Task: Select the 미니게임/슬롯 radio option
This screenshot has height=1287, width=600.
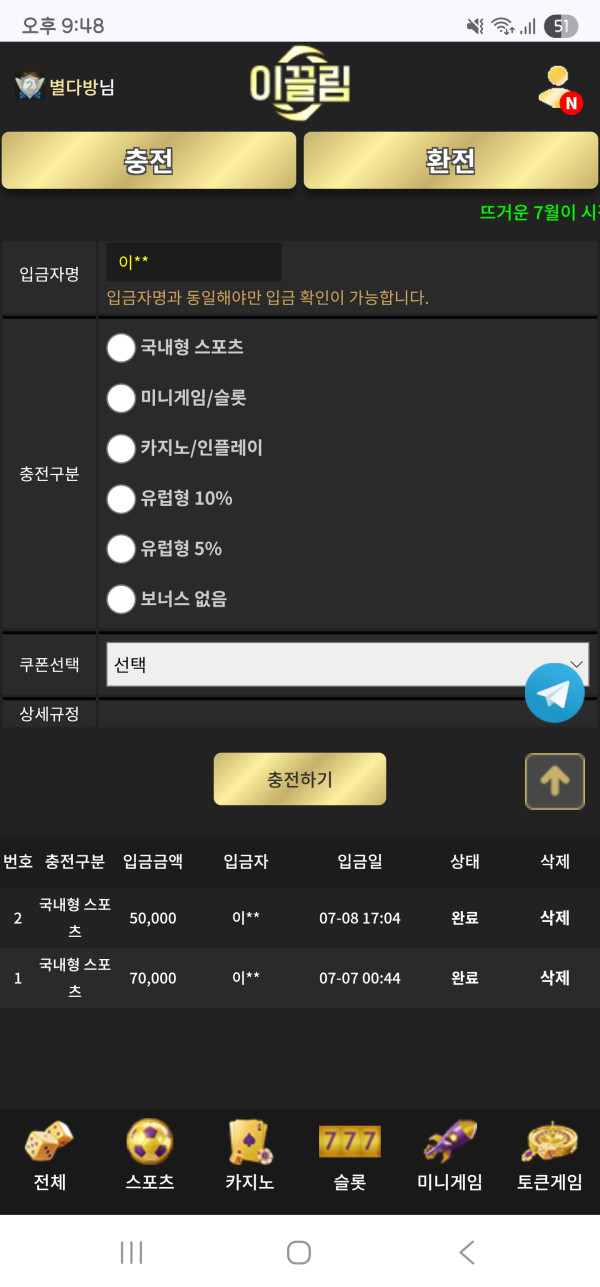Action: point(121,398)
